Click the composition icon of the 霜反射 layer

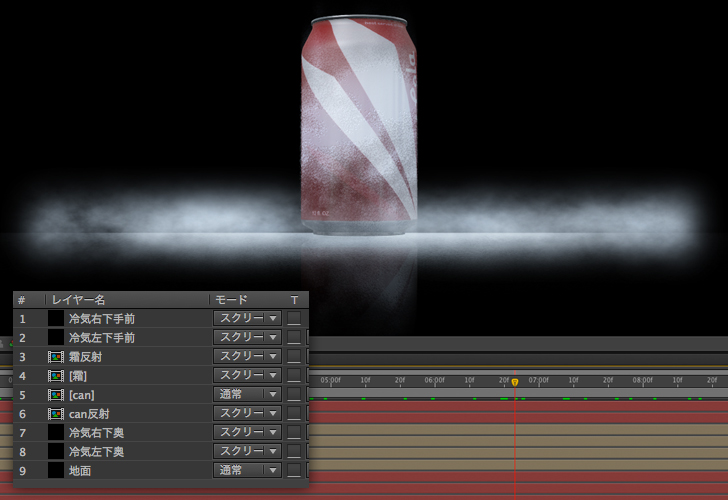click(56, 356)
